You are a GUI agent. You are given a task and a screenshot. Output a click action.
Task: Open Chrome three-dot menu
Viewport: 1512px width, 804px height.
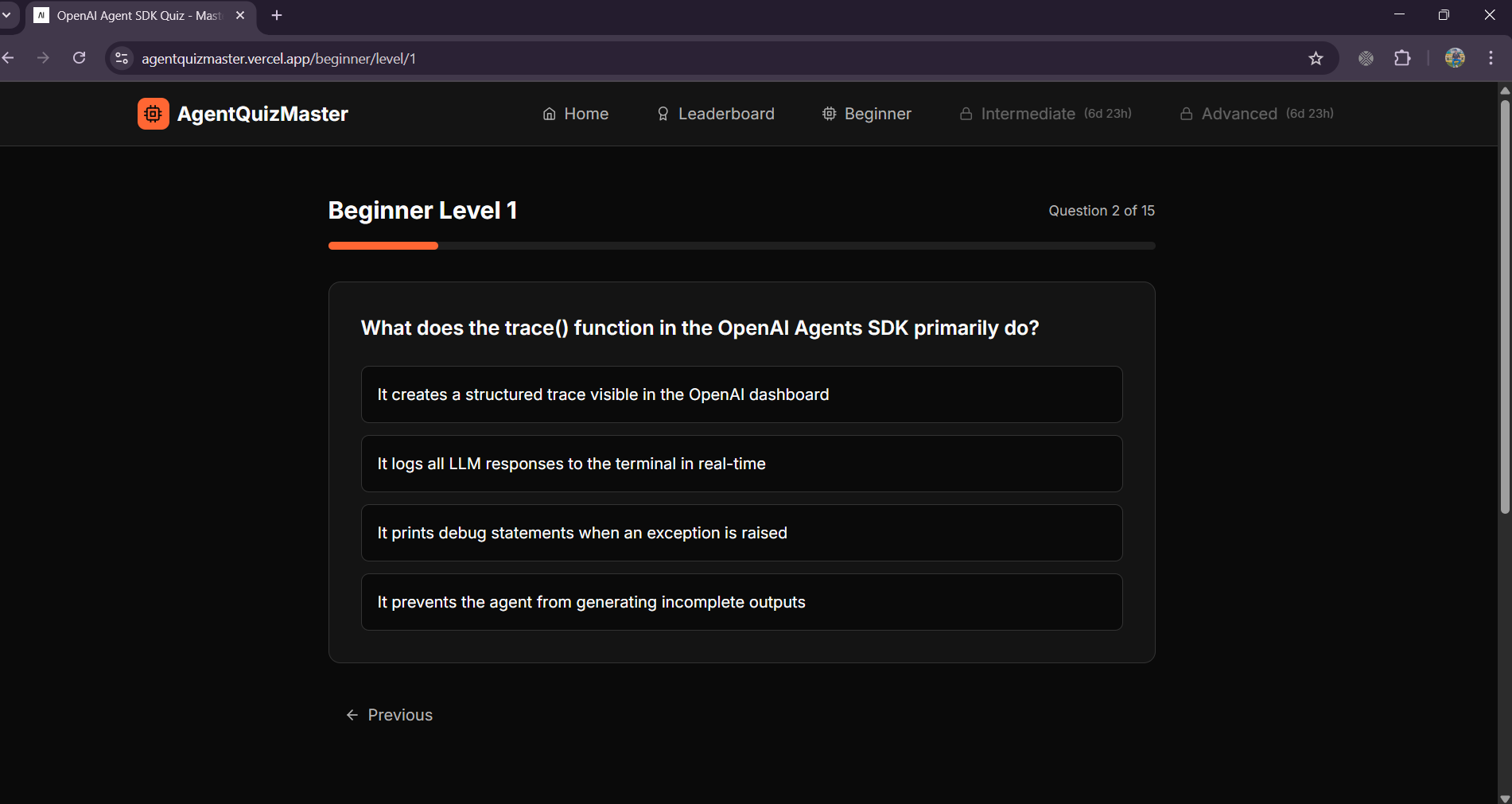click(x=1491, y=58)
